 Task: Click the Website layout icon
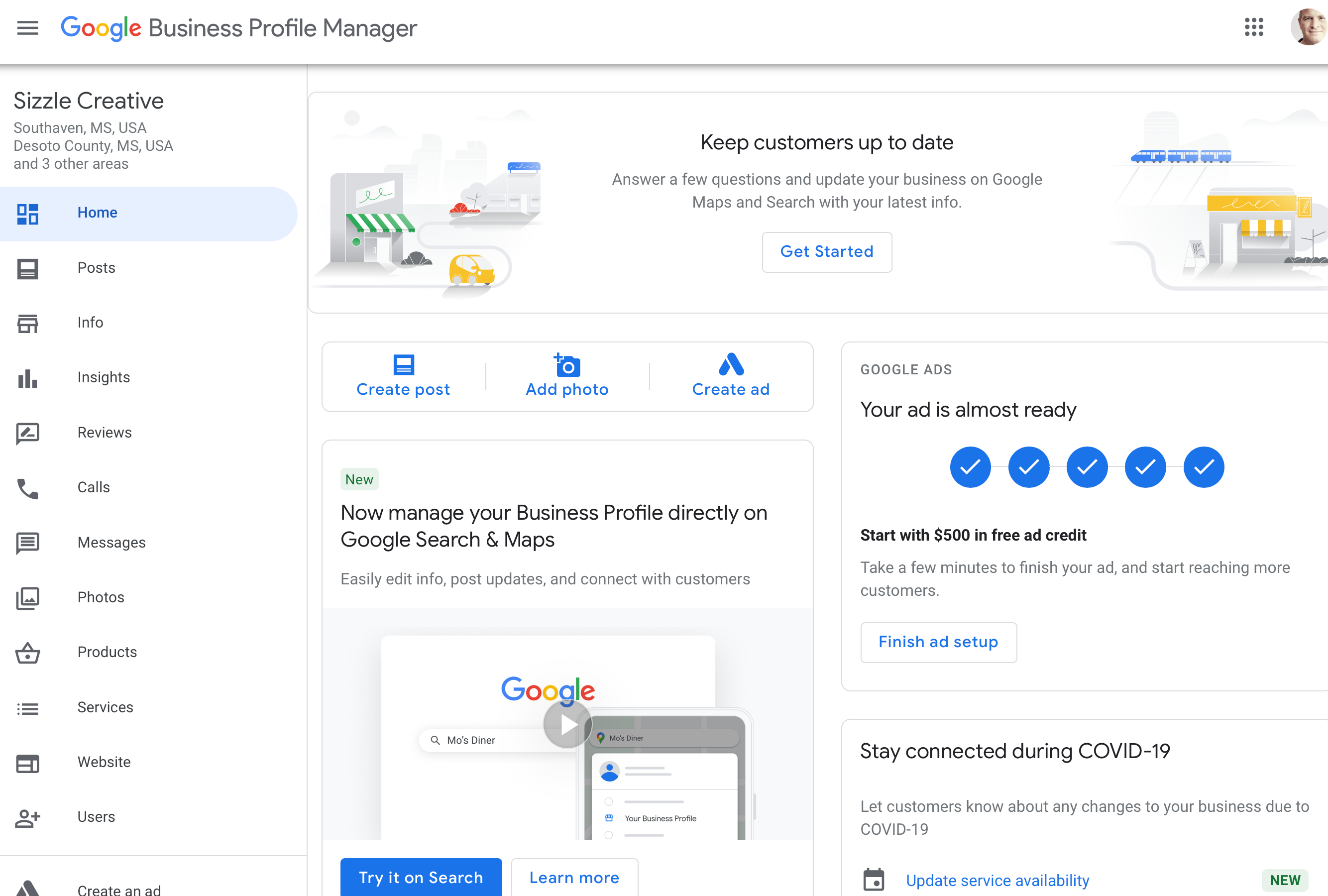[27, 764]
